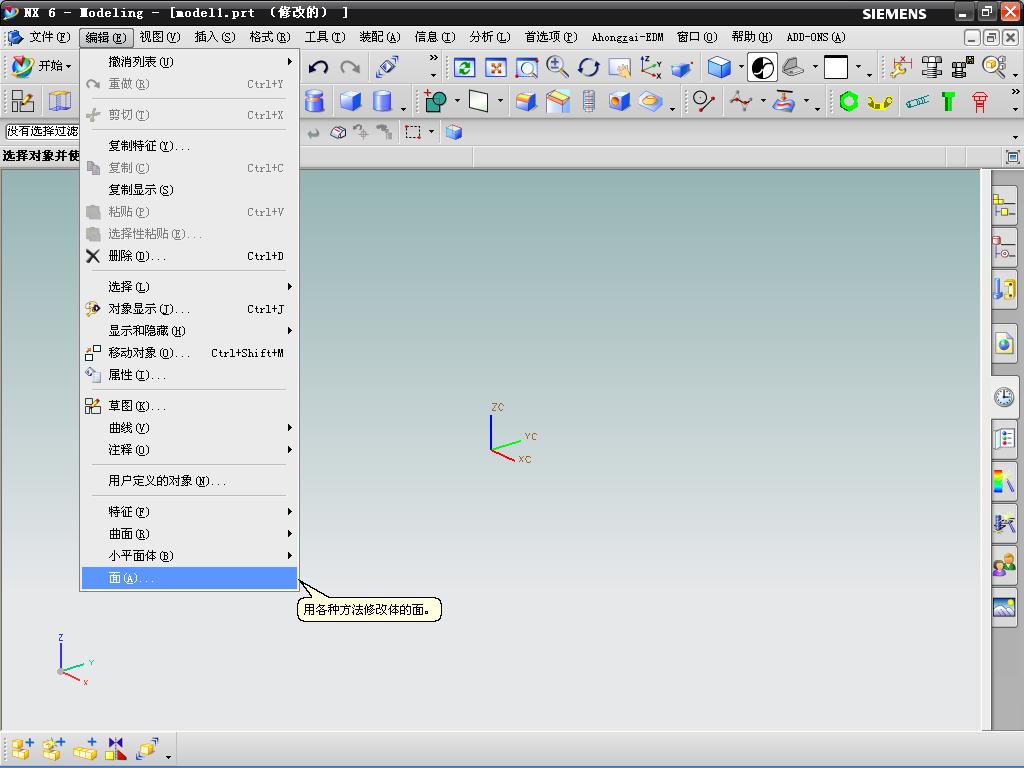The width and height of the screenshot is (1024, 768).
Task: Click the red gate-shaped icon
Action: pyautogui.click(x=979, y=102)
